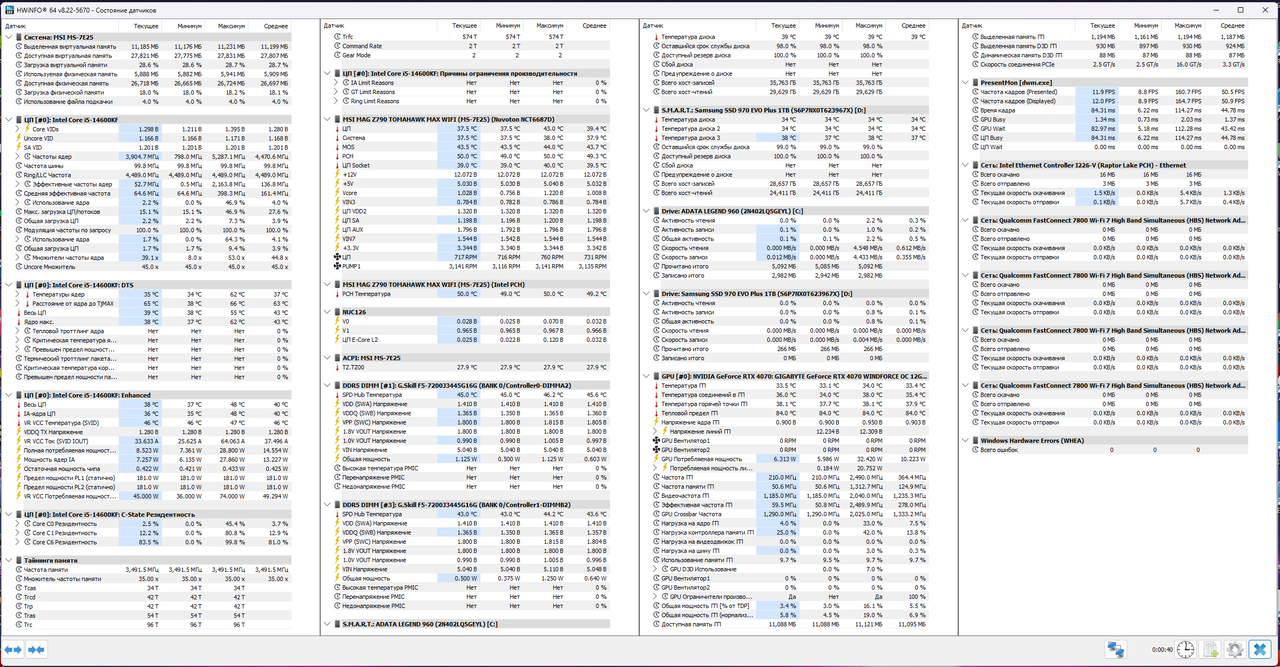Expand the Температуры ядер row
This screenshot has height=667, width=1280.
[17, 294]
